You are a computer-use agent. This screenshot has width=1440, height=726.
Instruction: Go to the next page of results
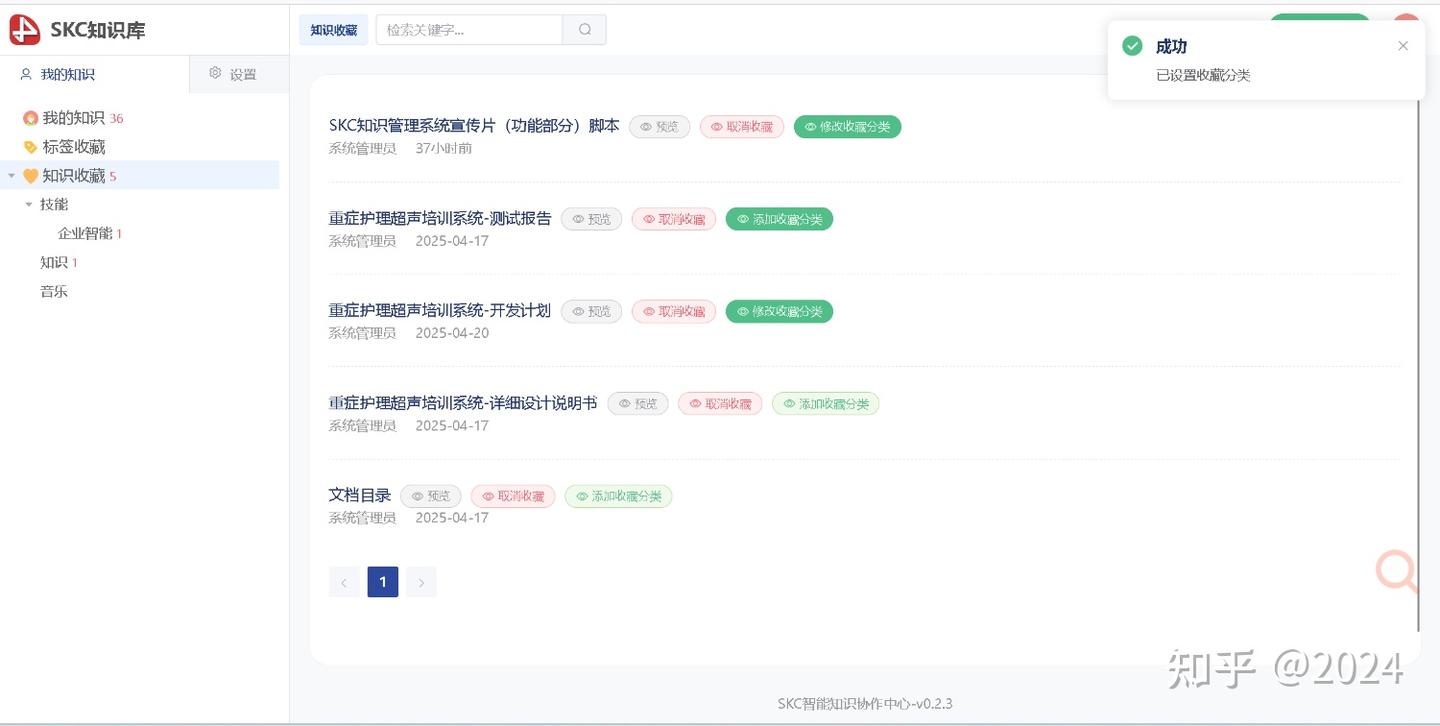tap(421, 582)
